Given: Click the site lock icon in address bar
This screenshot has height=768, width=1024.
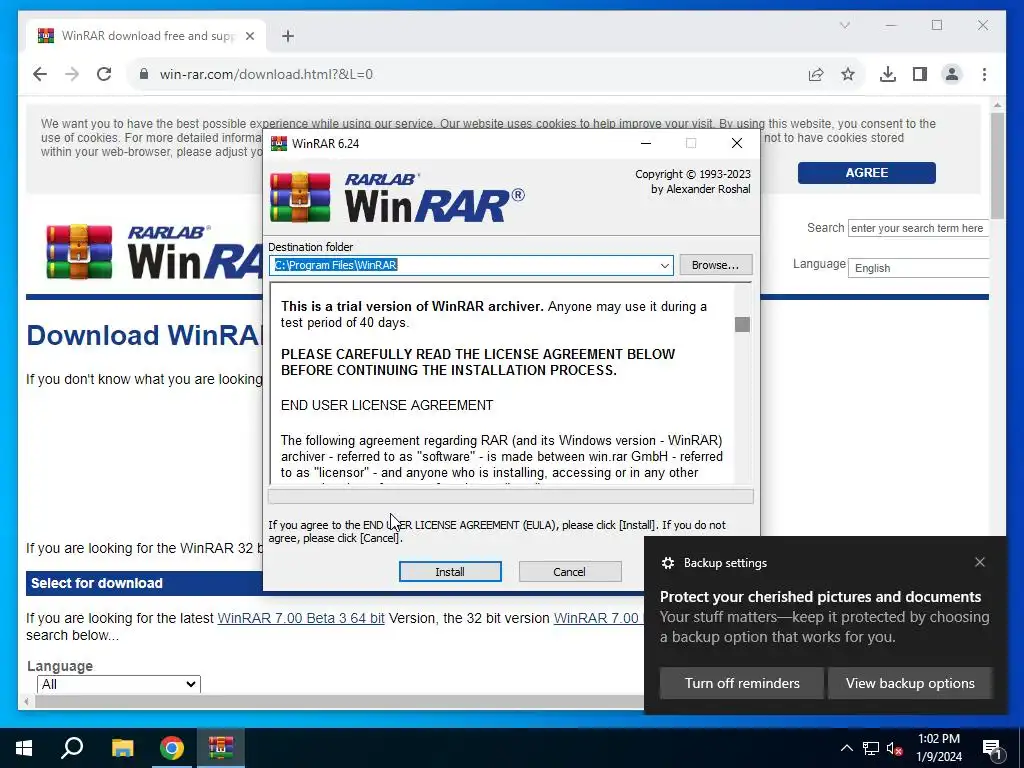Looking at the screenshot, I should click(144, 74).
